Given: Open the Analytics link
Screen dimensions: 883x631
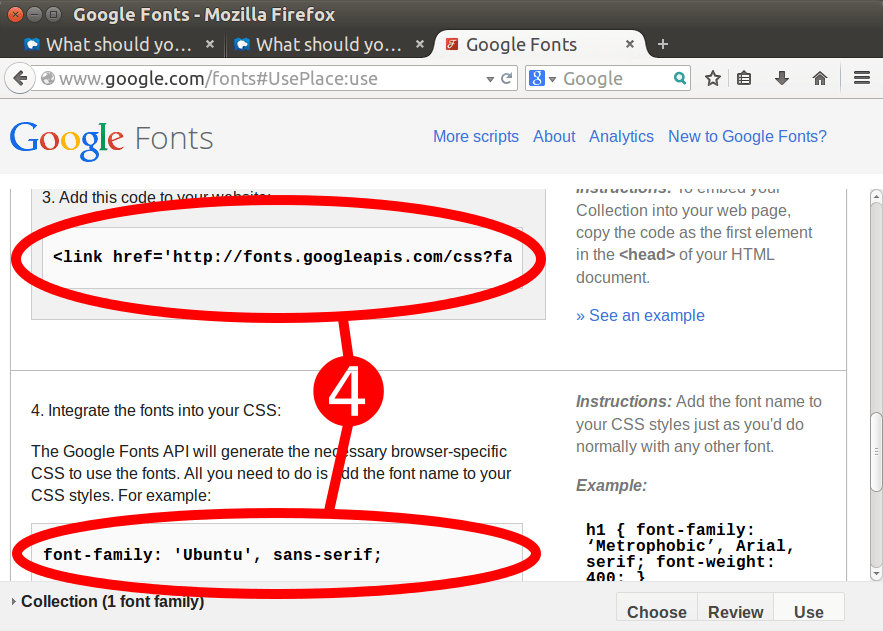Looking at the screenshot, I should coord(621,136).
